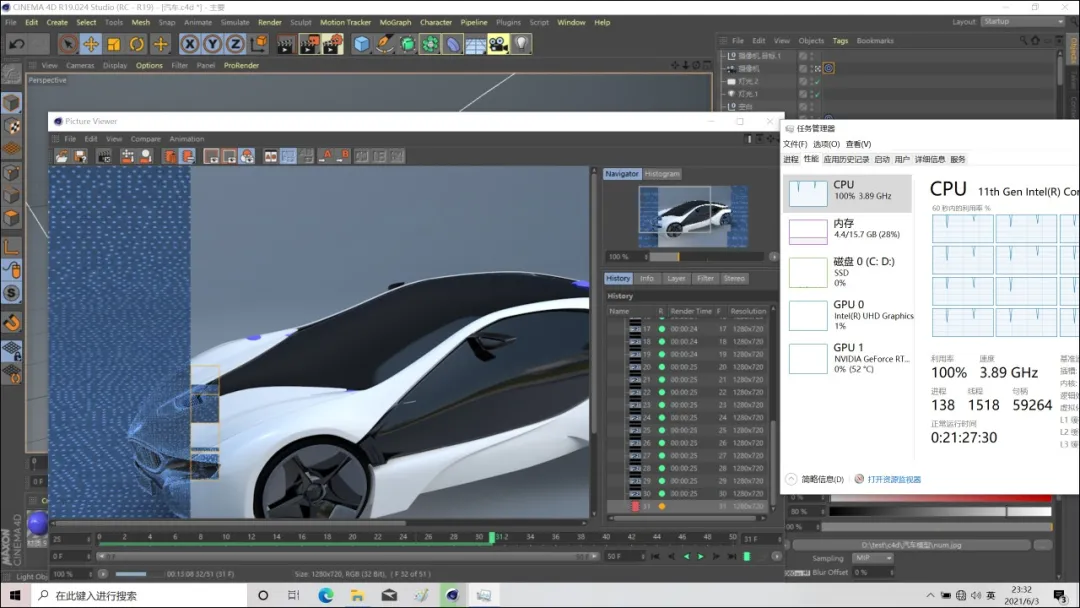Open File Explorer from the taskbar

[x=357, y=595]
